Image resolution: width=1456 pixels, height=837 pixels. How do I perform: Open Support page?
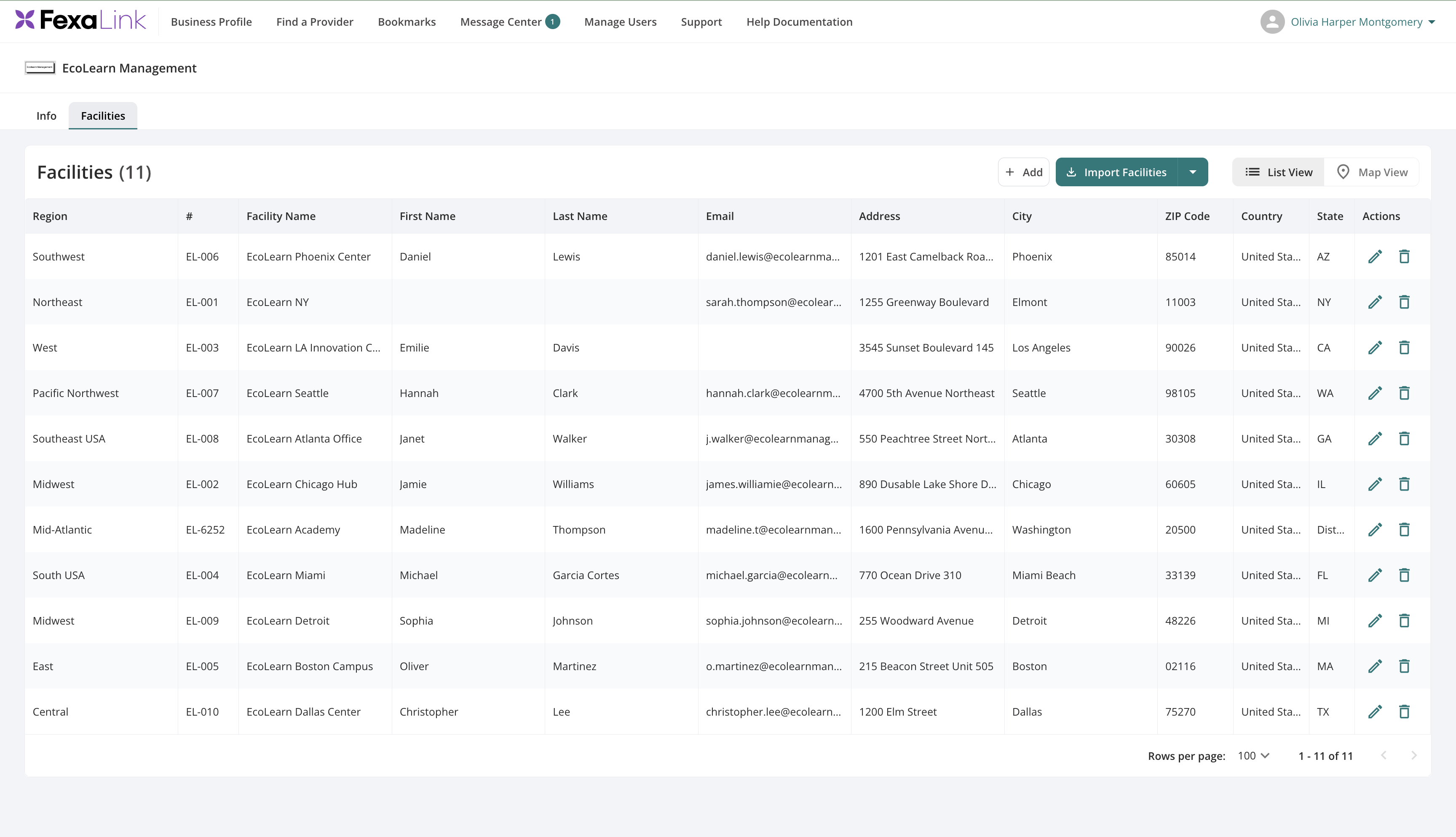(701, 22)
